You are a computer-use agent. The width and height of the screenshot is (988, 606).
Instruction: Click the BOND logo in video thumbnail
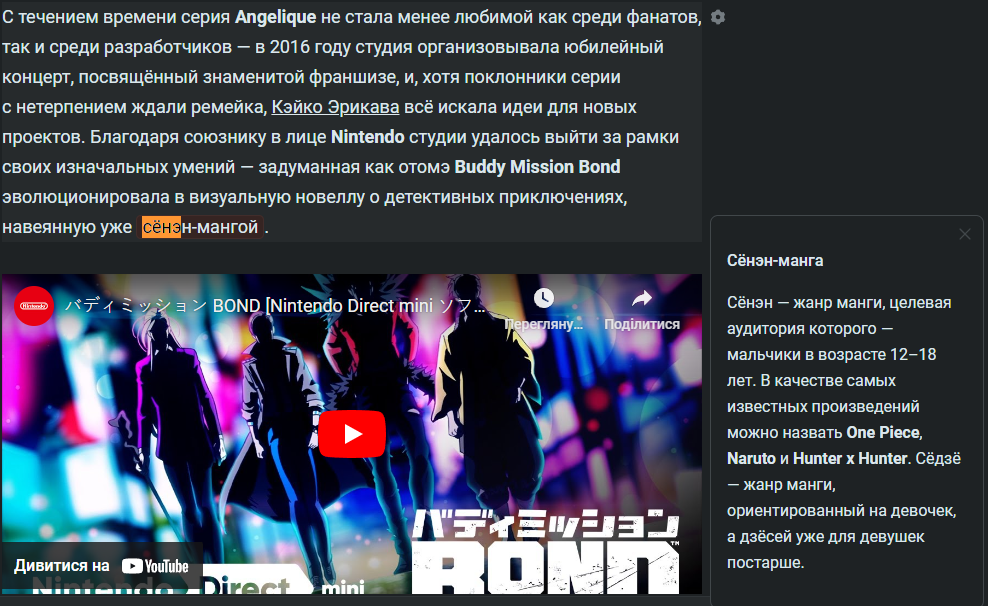pyautogui.click(x=546, y=551)
